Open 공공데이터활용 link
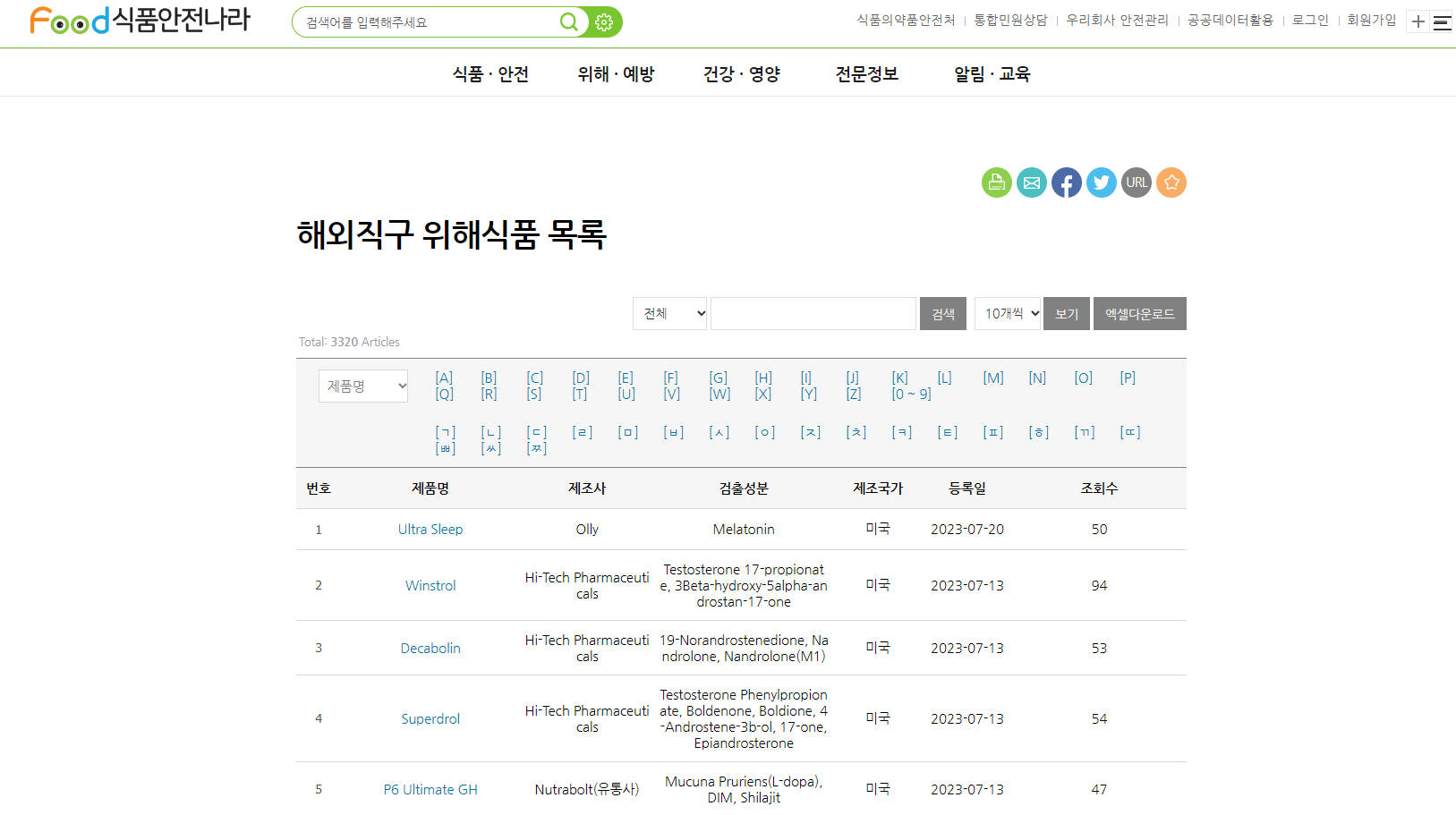Viewport: 1456px width, 815px height. pos(1230,20)
